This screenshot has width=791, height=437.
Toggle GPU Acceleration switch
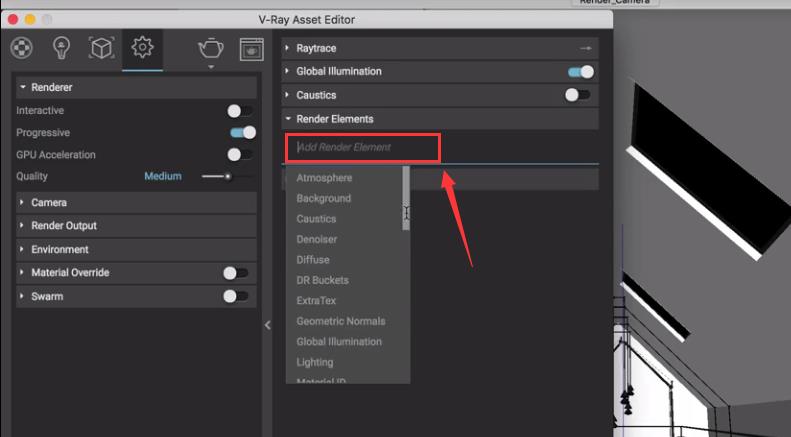click(240, 154)
